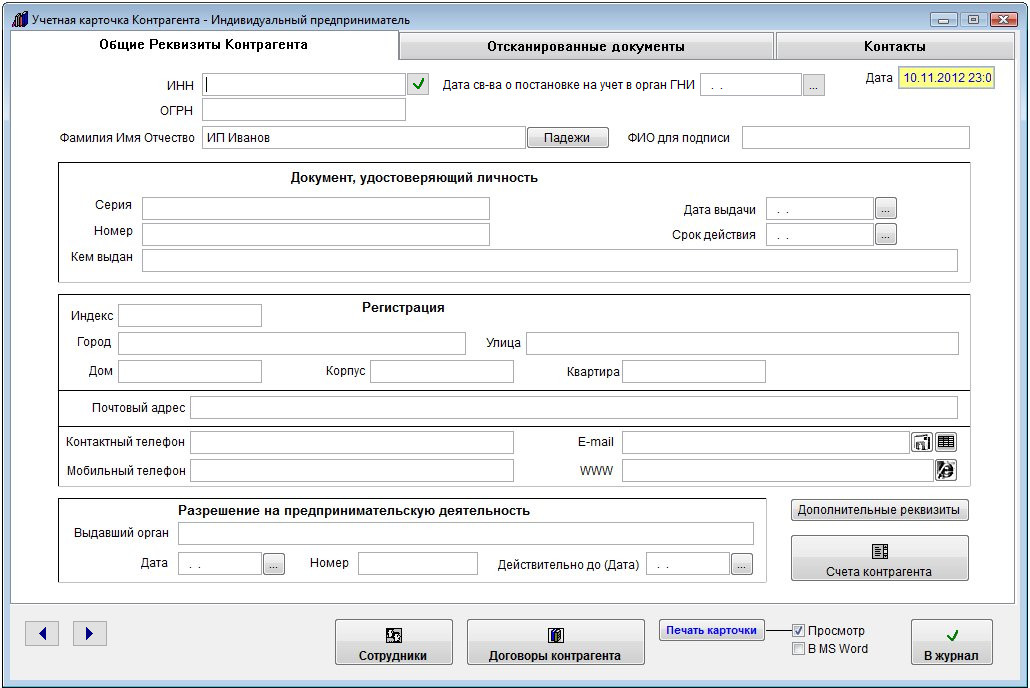Image resolution: width=1030 pixels, height=688 pixels.
Task: Click the green checkmark next to ИНН field
Action: pos(419,85)
